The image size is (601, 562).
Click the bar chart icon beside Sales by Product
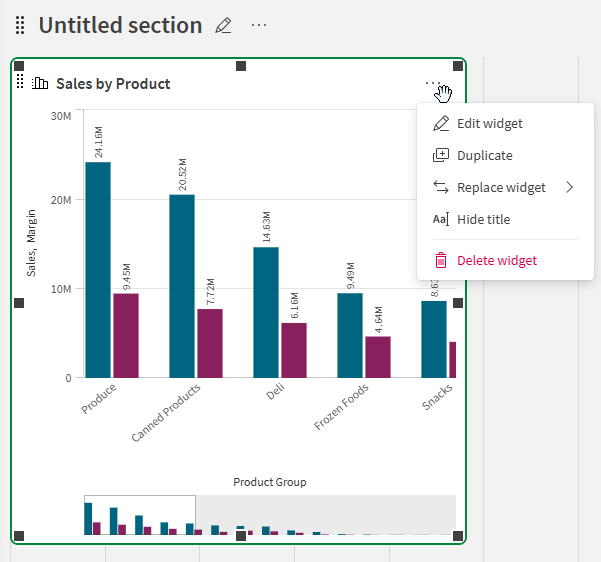click(40, 83)
